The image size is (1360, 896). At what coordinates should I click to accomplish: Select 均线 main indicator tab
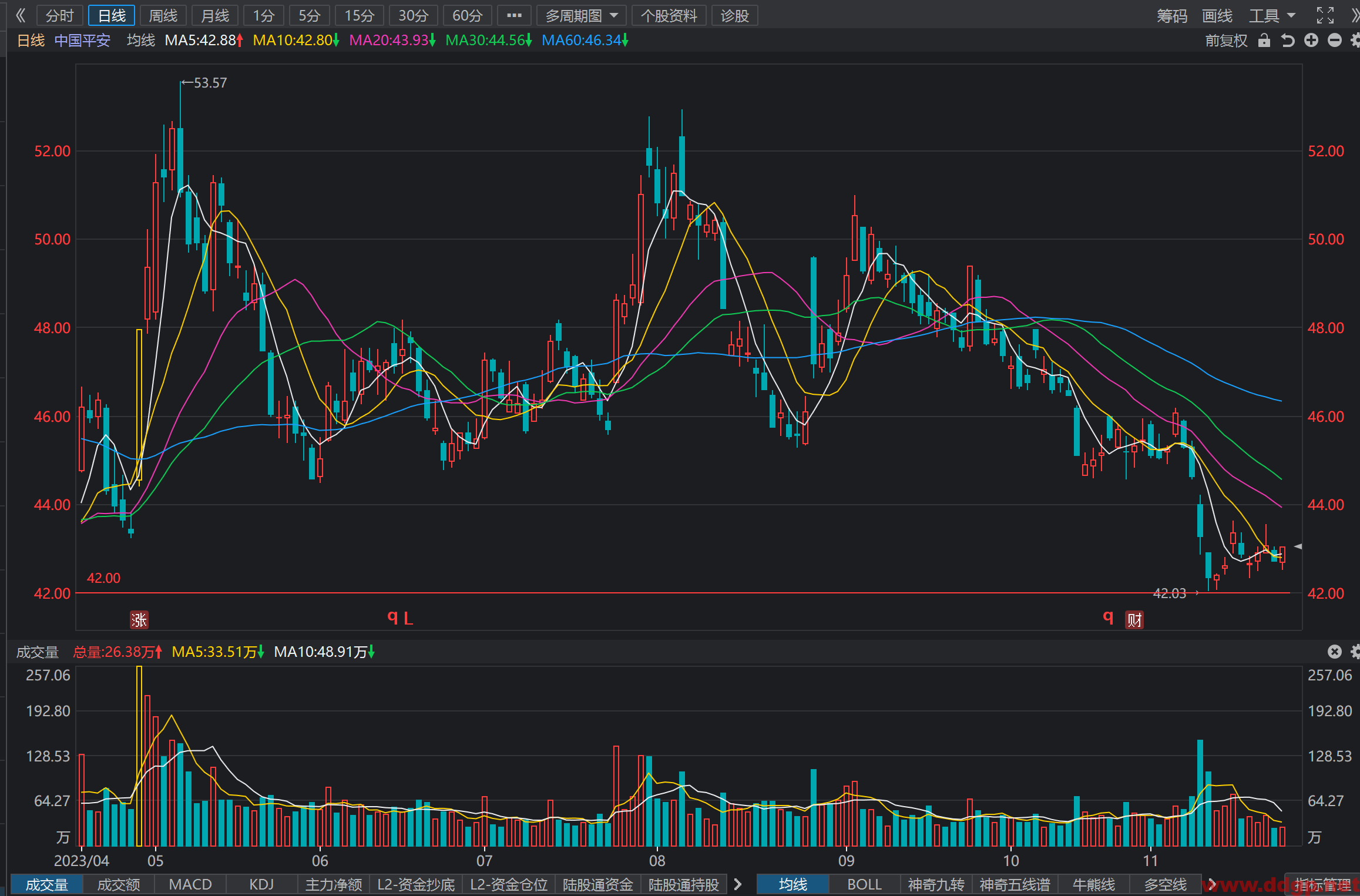click(x=793, y=884)
